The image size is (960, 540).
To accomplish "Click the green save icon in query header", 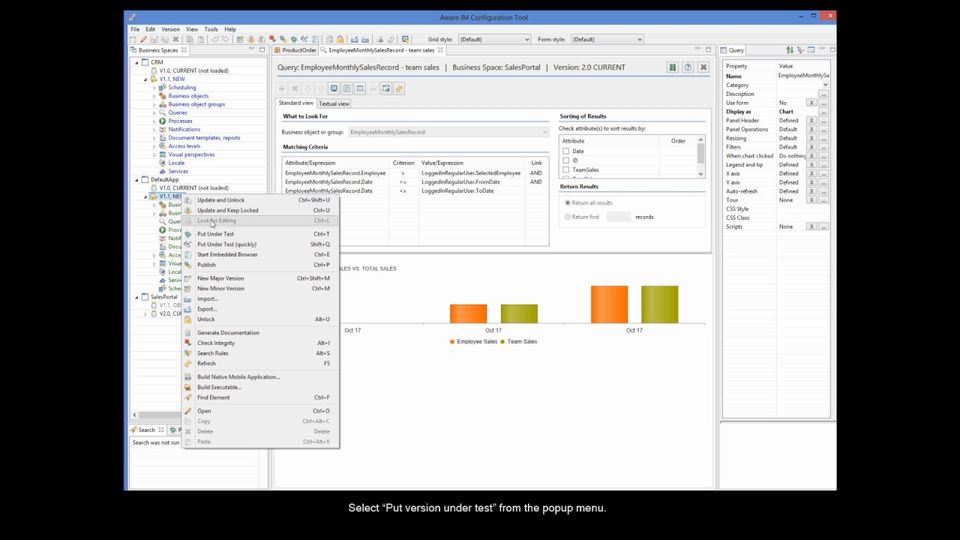I will [672, 67].
